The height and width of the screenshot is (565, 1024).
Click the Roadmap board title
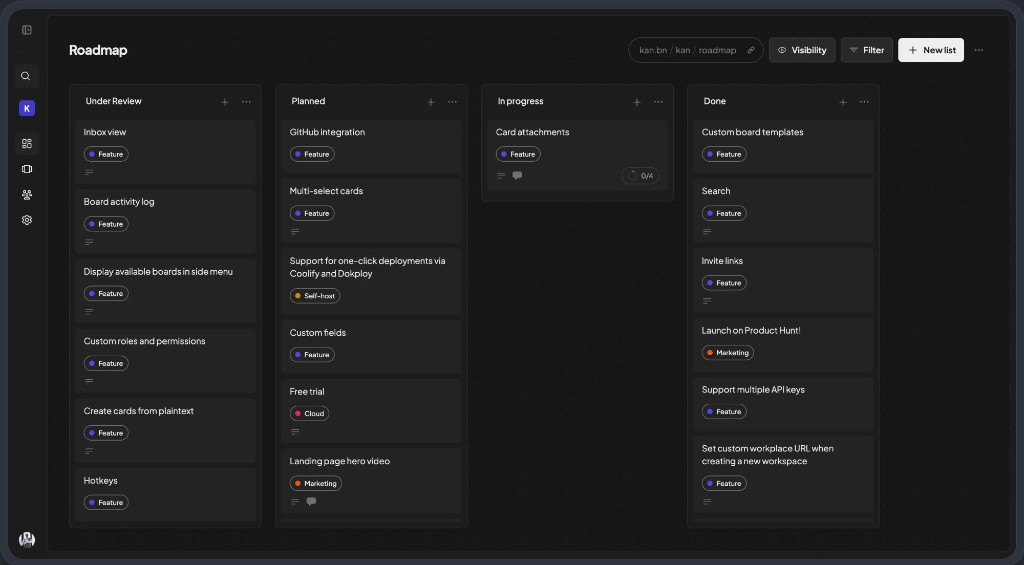[x=98, y=50]
